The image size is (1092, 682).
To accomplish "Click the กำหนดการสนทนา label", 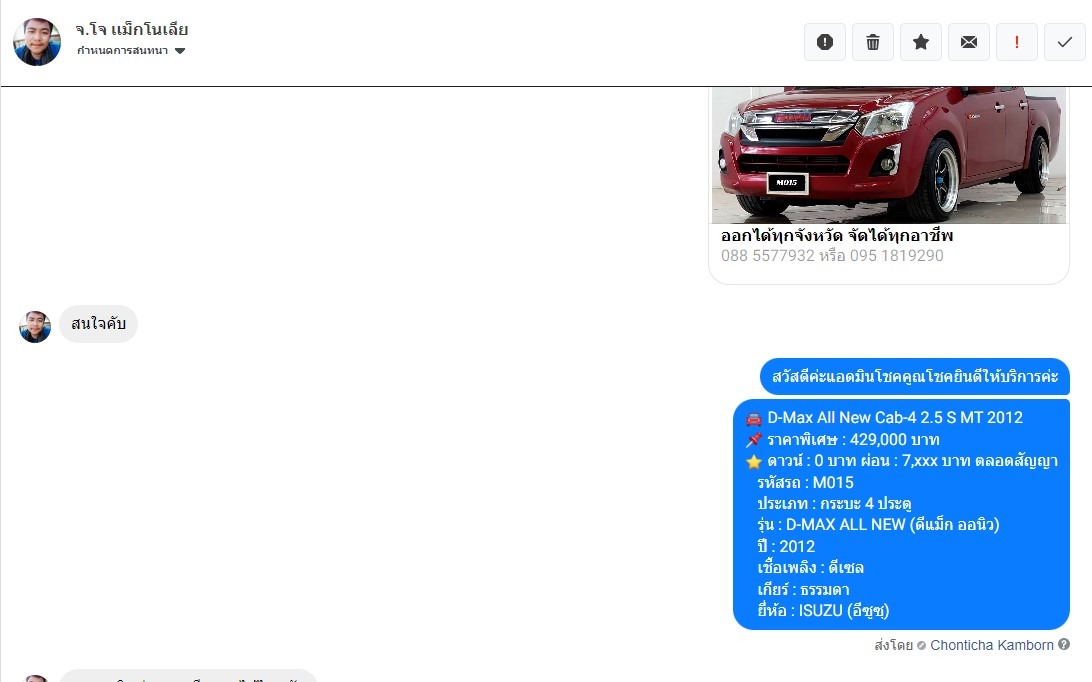I will point(123,51).
